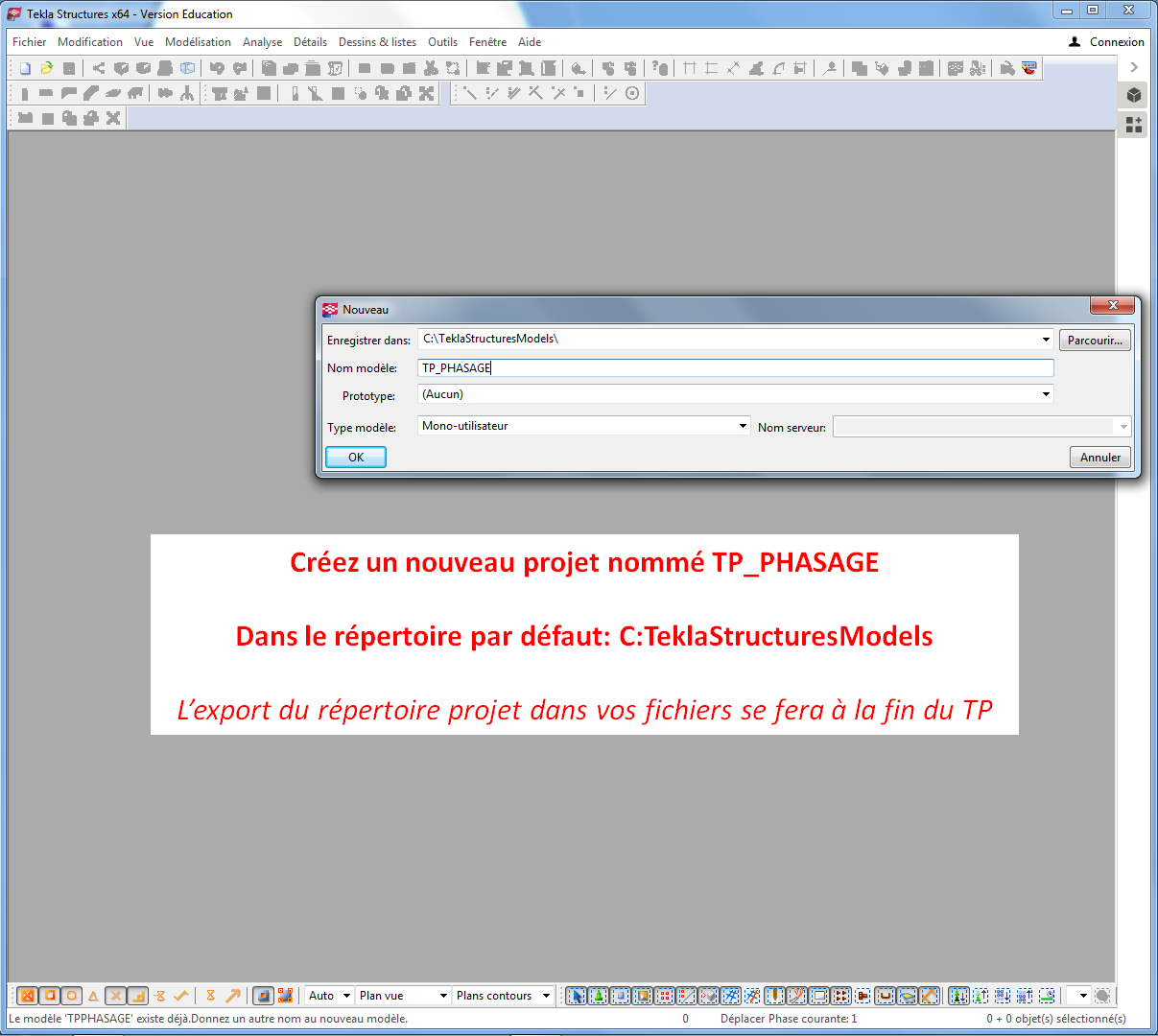Image resolution: width=1158 pixels, height=1036 pixels.
Task: Click the Save model toolbar icon
Action: [69, 68]
